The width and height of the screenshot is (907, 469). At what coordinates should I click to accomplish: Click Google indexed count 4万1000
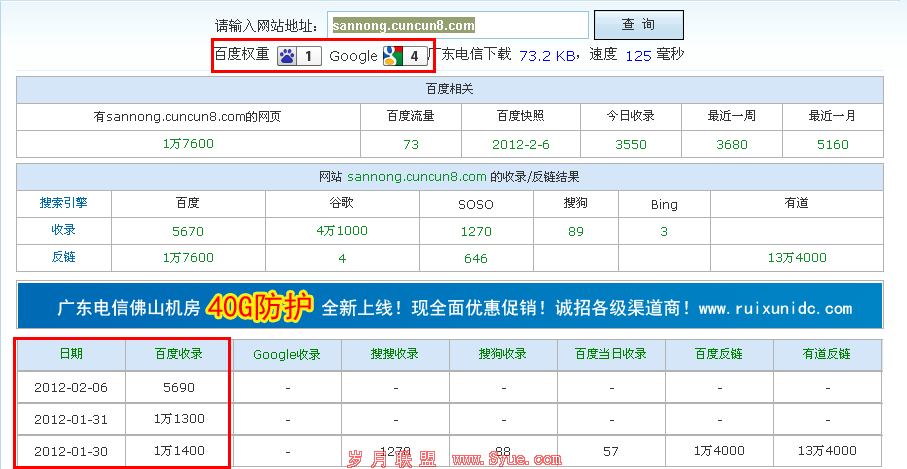tap(341, 231)
